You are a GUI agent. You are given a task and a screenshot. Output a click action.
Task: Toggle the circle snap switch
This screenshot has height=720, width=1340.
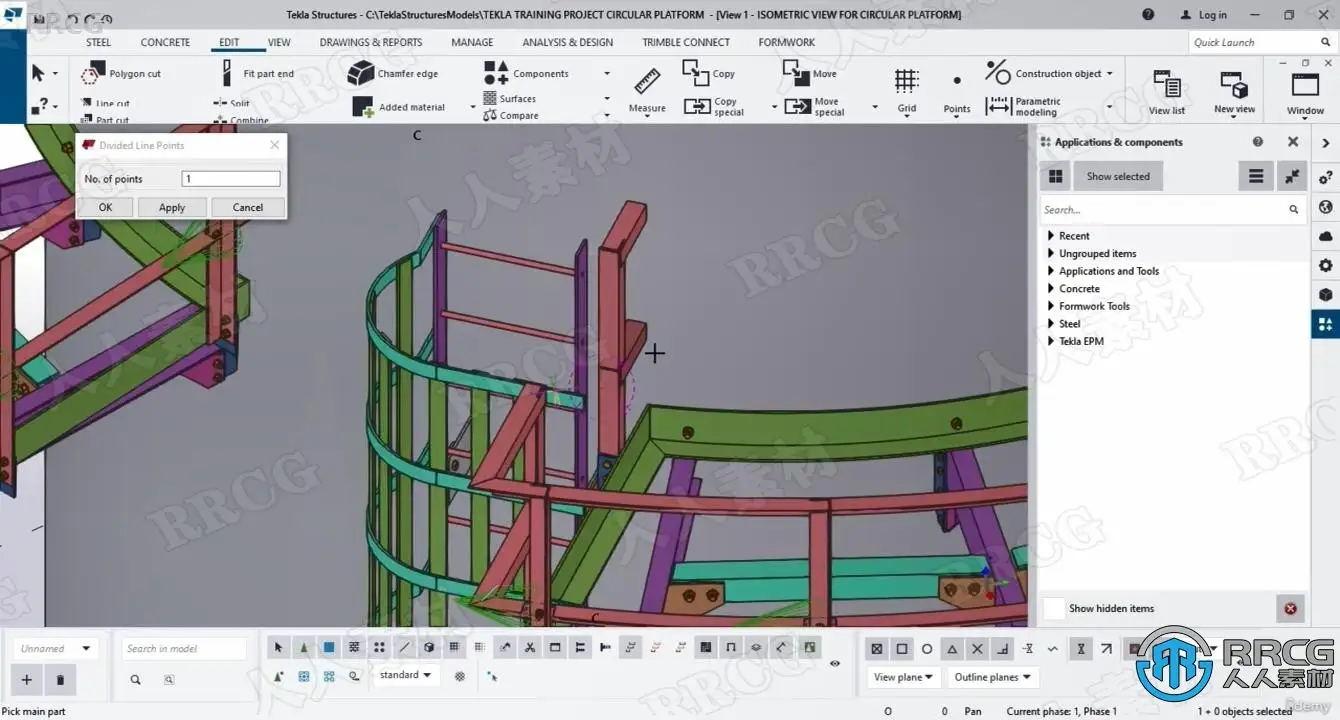[x=927, y=648]
